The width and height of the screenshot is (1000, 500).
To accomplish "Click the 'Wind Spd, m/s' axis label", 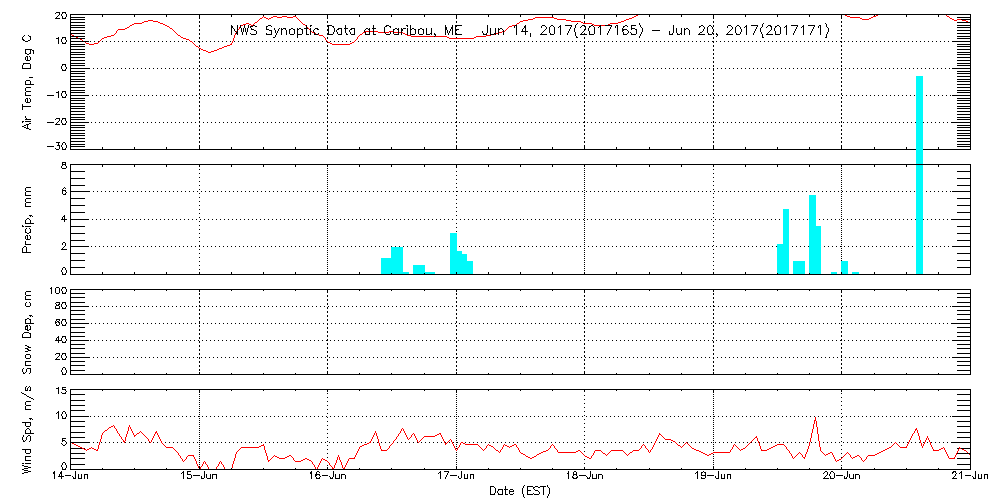I will (27, 429).
